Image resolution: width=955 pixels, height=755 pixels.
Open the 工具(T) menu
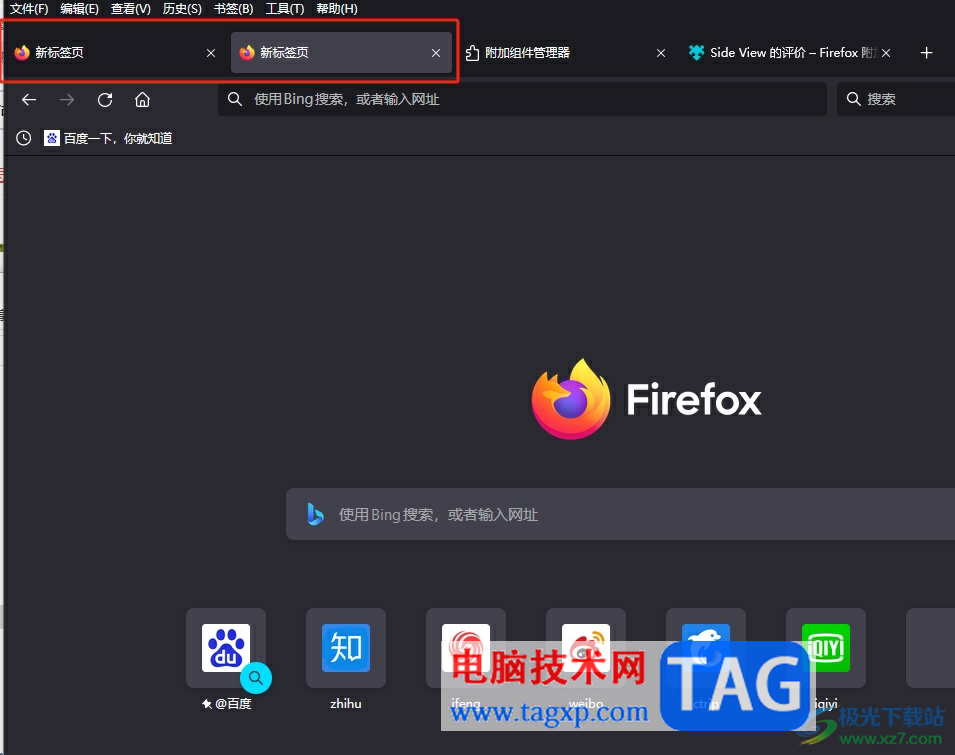pyautogui.click(x=284, y=9)
